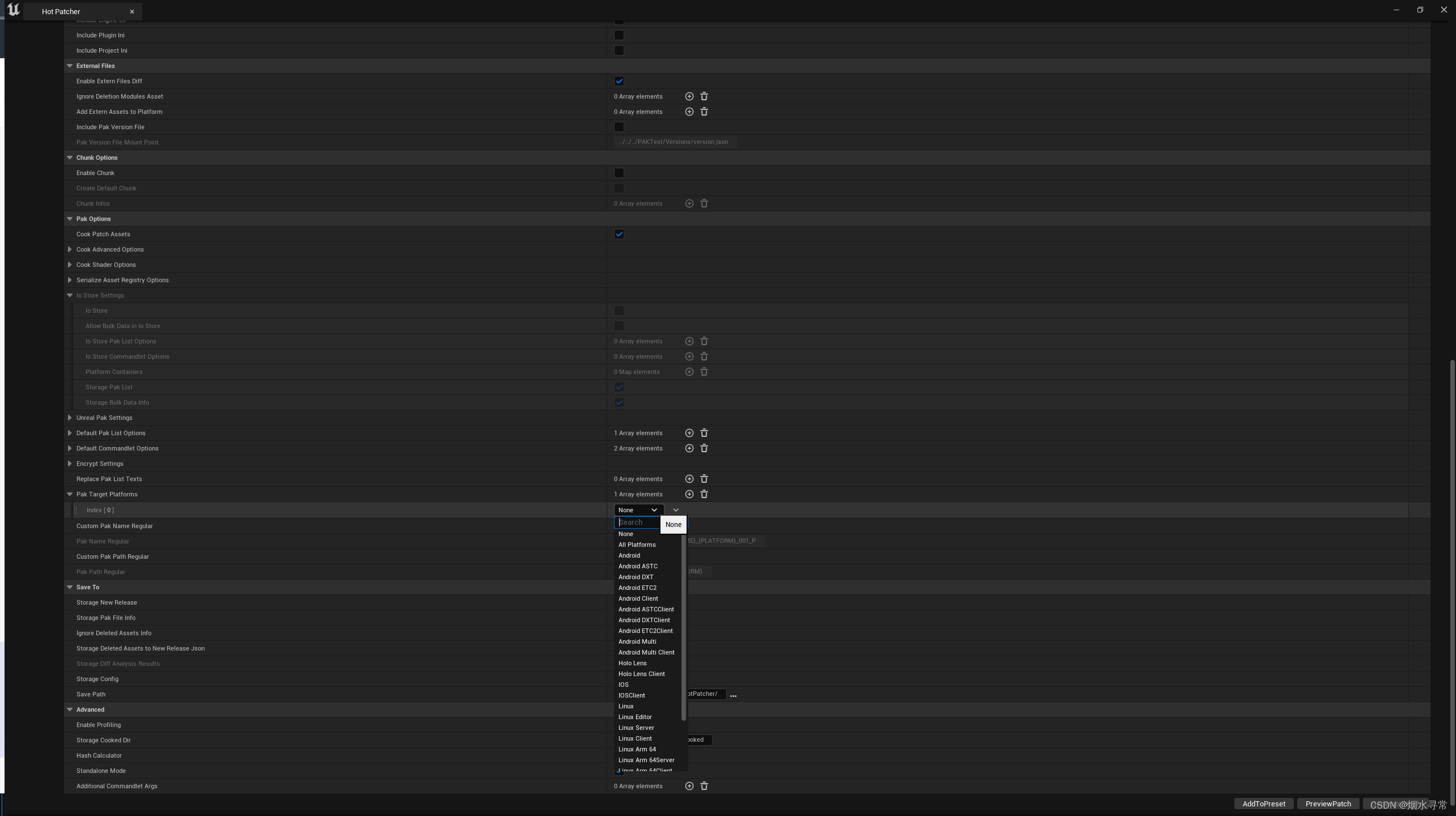The image size is (1456, 816).
Task: Add element to Additional Commandlet Args
Action: point(689,786)
